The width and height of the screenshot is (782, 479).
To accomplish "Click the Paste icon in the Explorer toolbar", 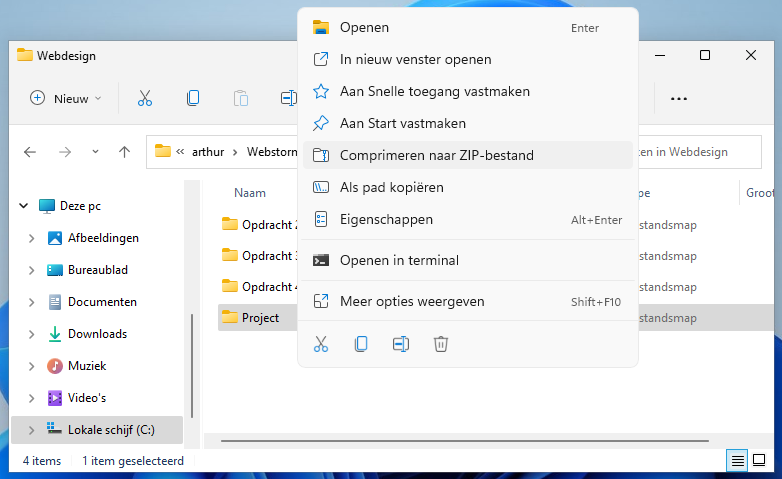I will pyautogui.click(x=241, y=98).
